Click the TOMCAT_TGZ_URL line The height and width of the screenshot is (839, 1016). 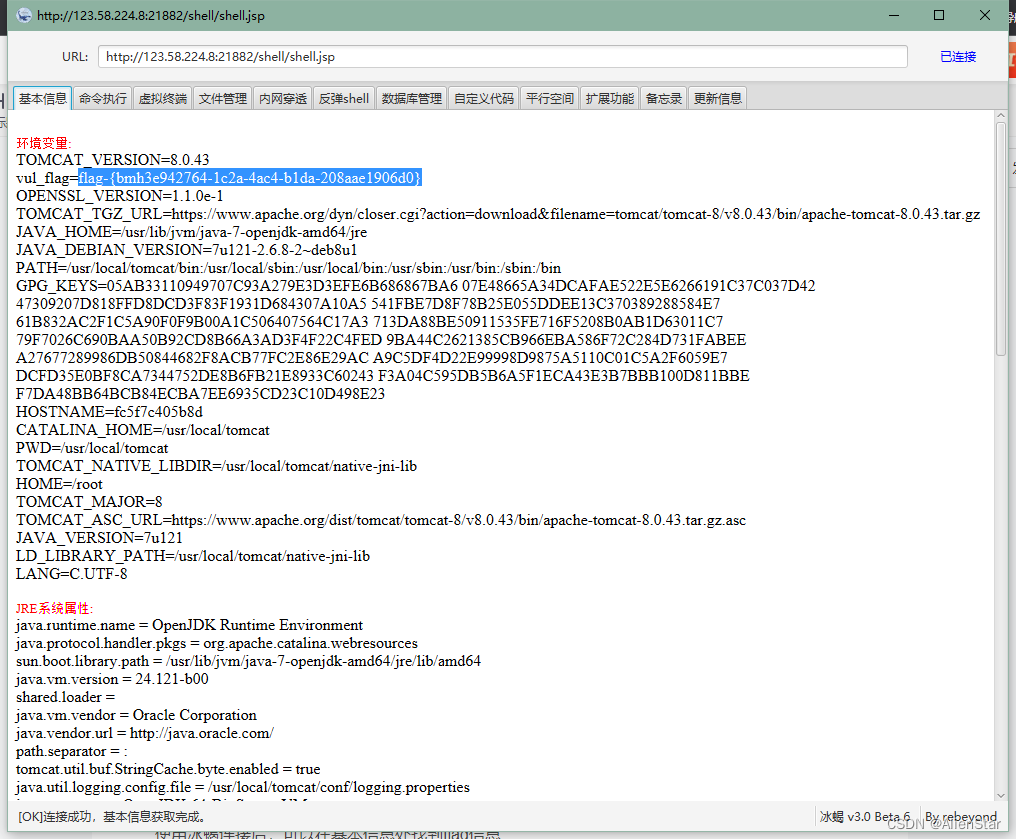(498, 214)
